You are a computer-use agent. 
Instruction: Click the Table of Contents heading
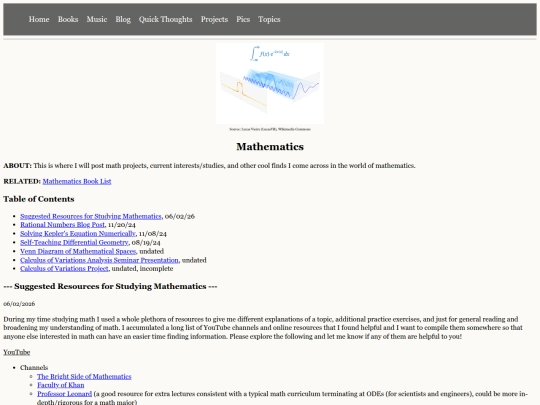click(39, 199)
